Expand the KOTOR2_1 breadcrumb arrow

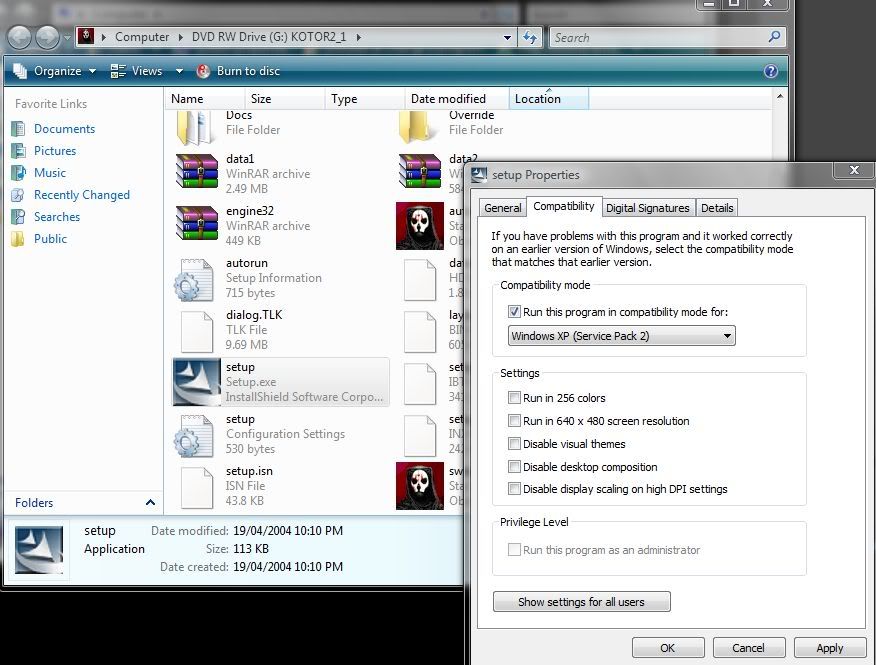click(359, 37)
